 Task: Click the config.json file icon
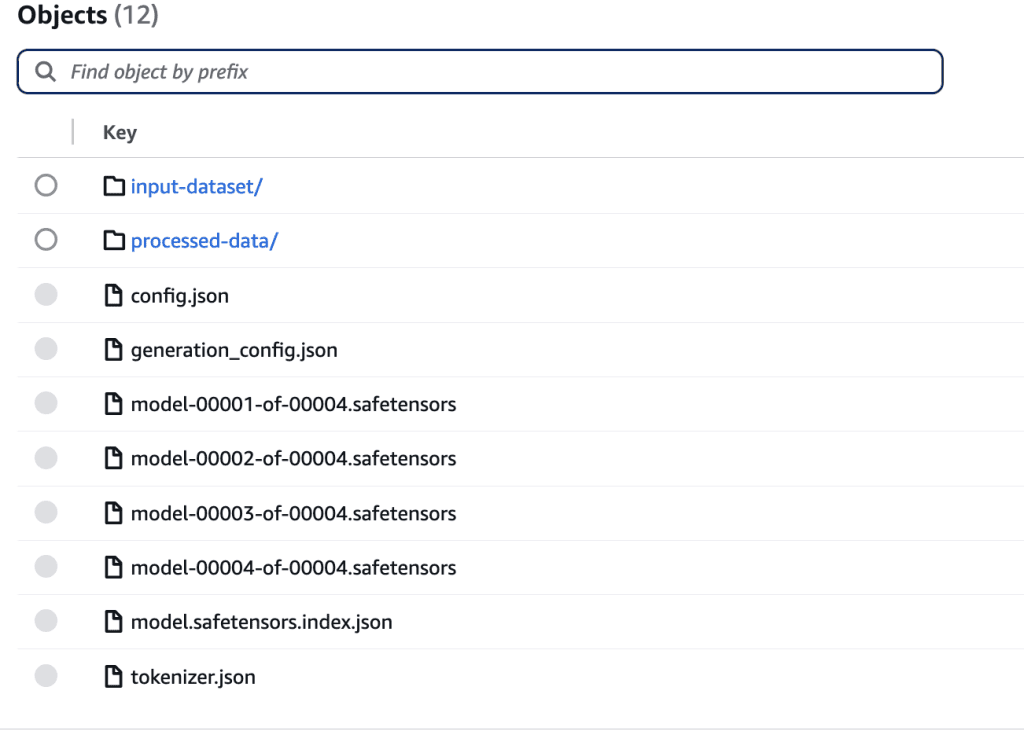pyautogui.click(x=115, y=296)
